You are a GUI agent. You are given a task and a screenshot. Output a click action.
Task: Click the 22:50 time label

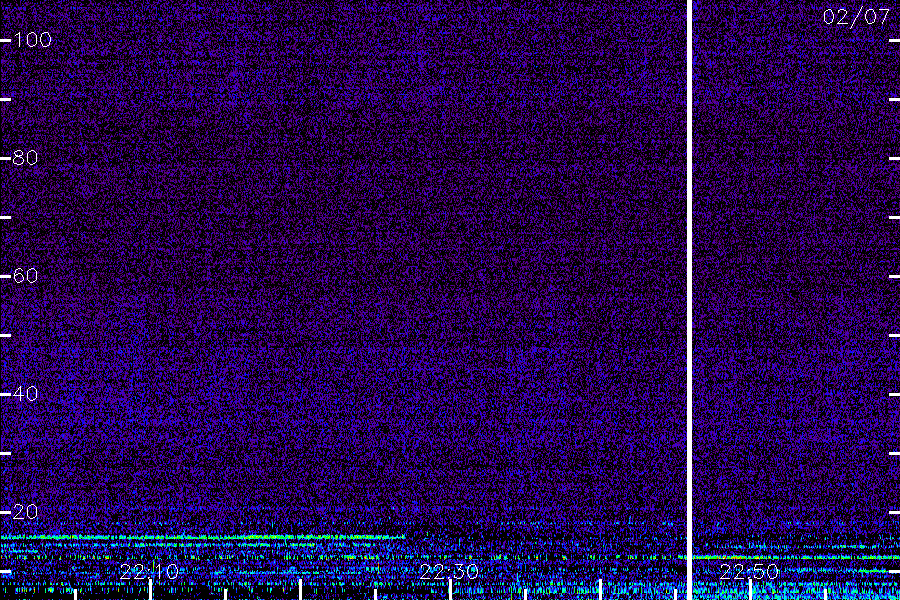[749, 572]
